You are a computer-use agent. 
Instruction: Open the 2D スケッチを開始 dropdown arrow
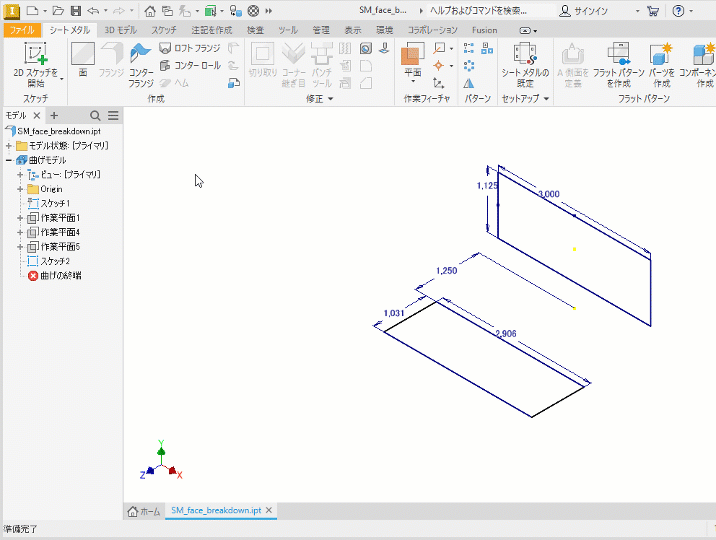coord(62,79)
